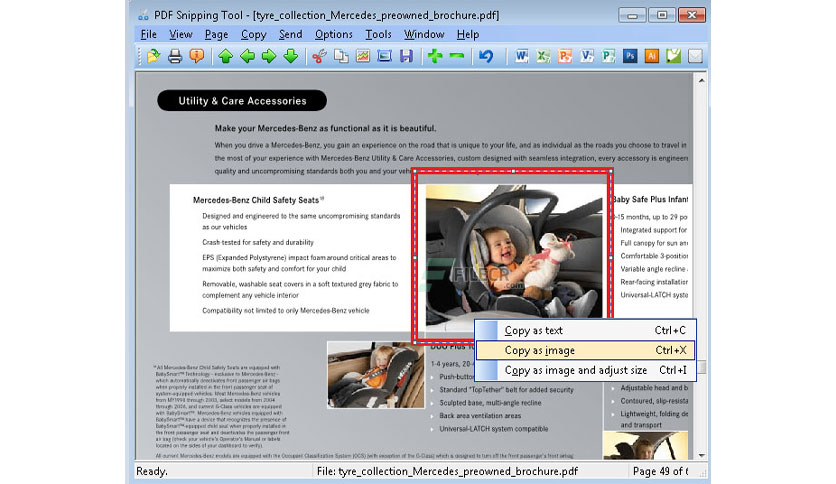
Task: Click the orange info bubble icon
Action: (197, 56)
